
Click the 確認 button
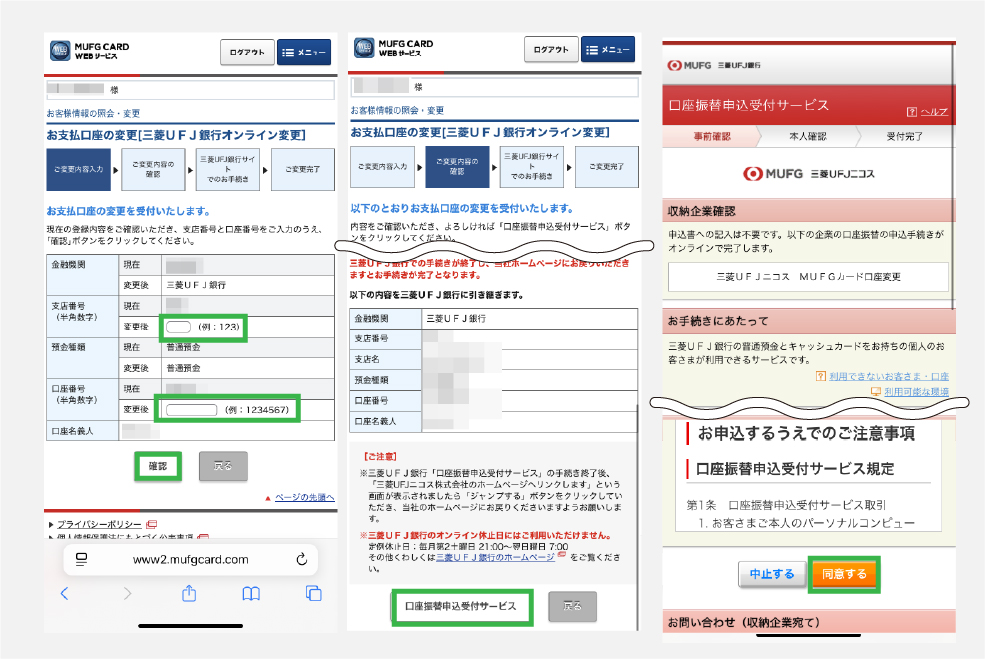pyautogui.click(x=158, y=466)
